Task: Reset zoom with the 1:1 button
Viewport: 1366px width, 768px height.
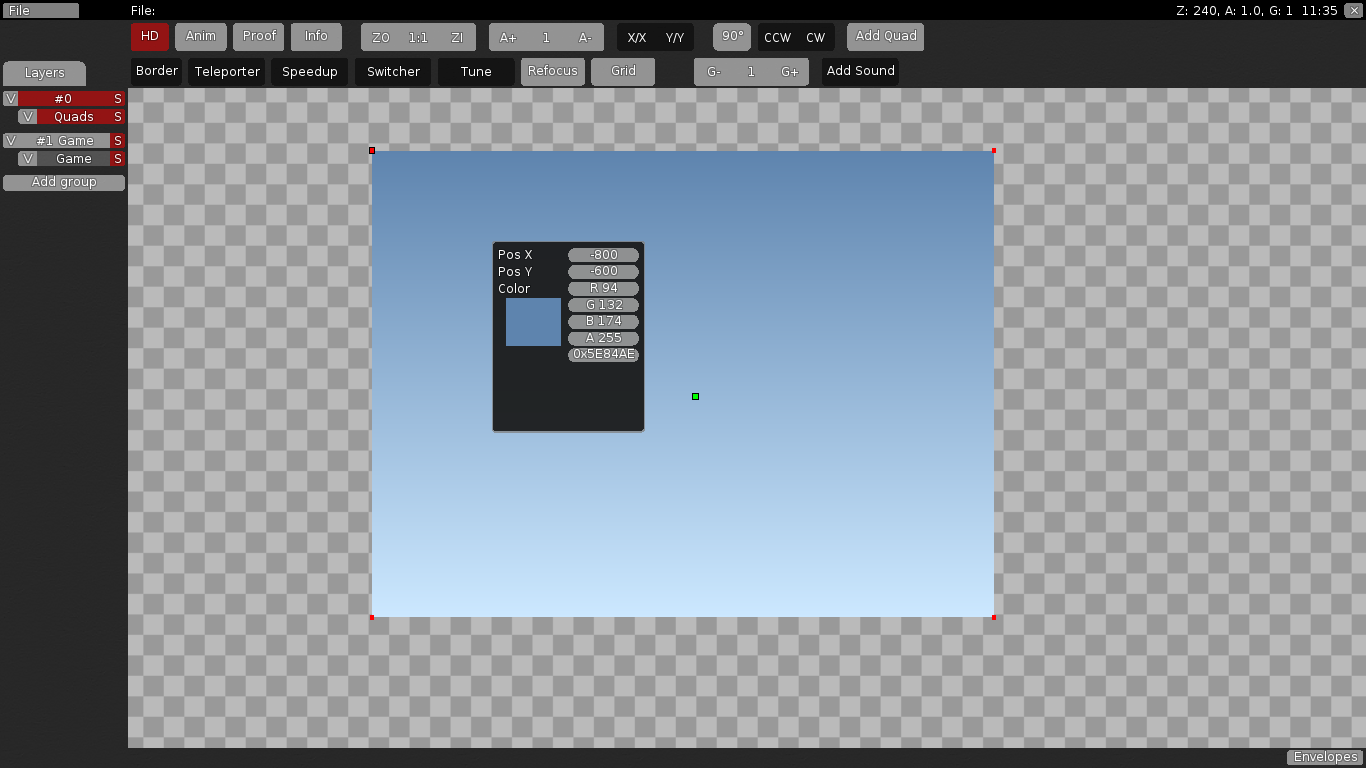Action: tap(417, 37)
